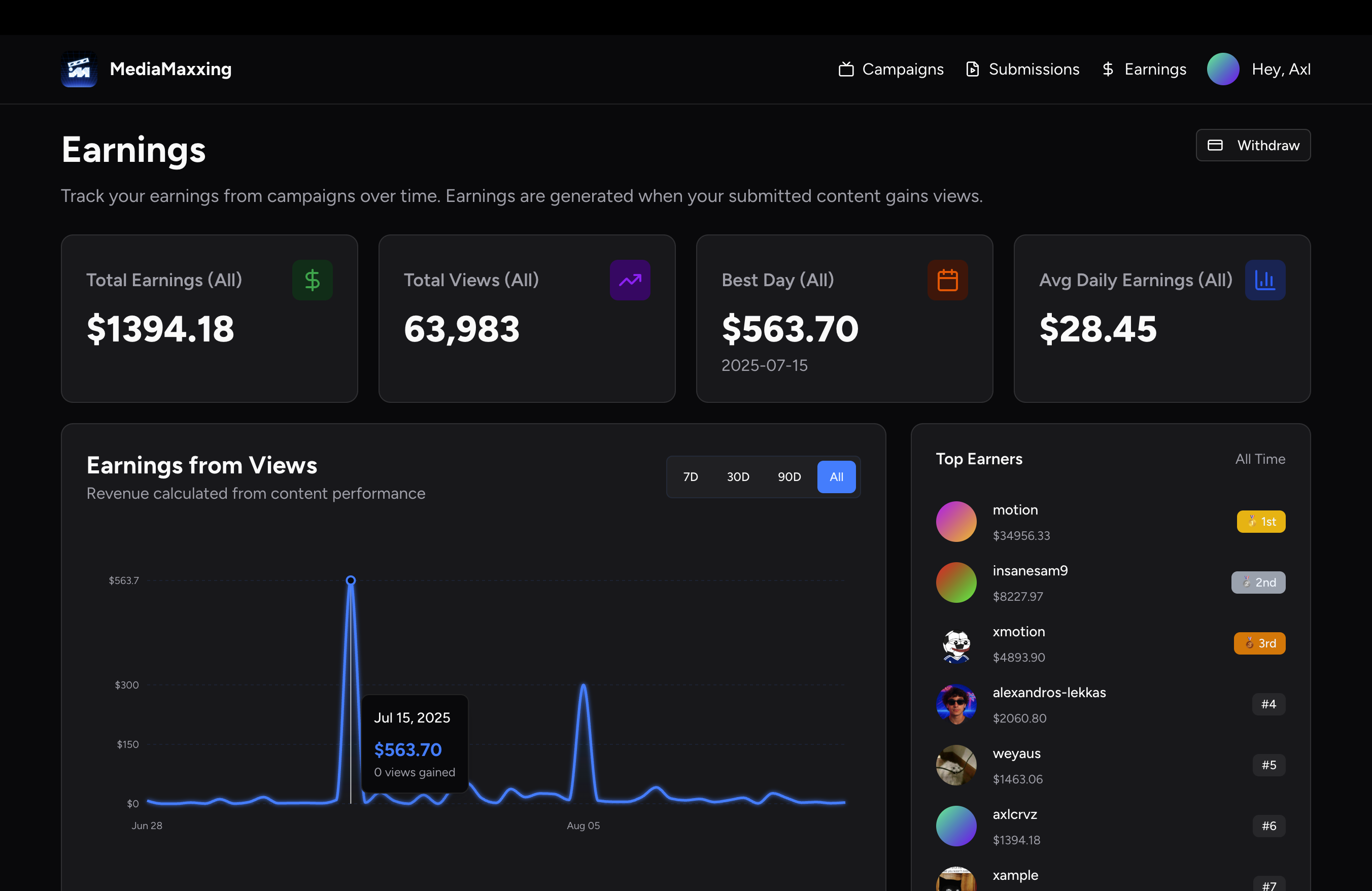Viewport: 1372px width, 891px height.
Task: Choose the 90D chart range
Action: point(788,476)
